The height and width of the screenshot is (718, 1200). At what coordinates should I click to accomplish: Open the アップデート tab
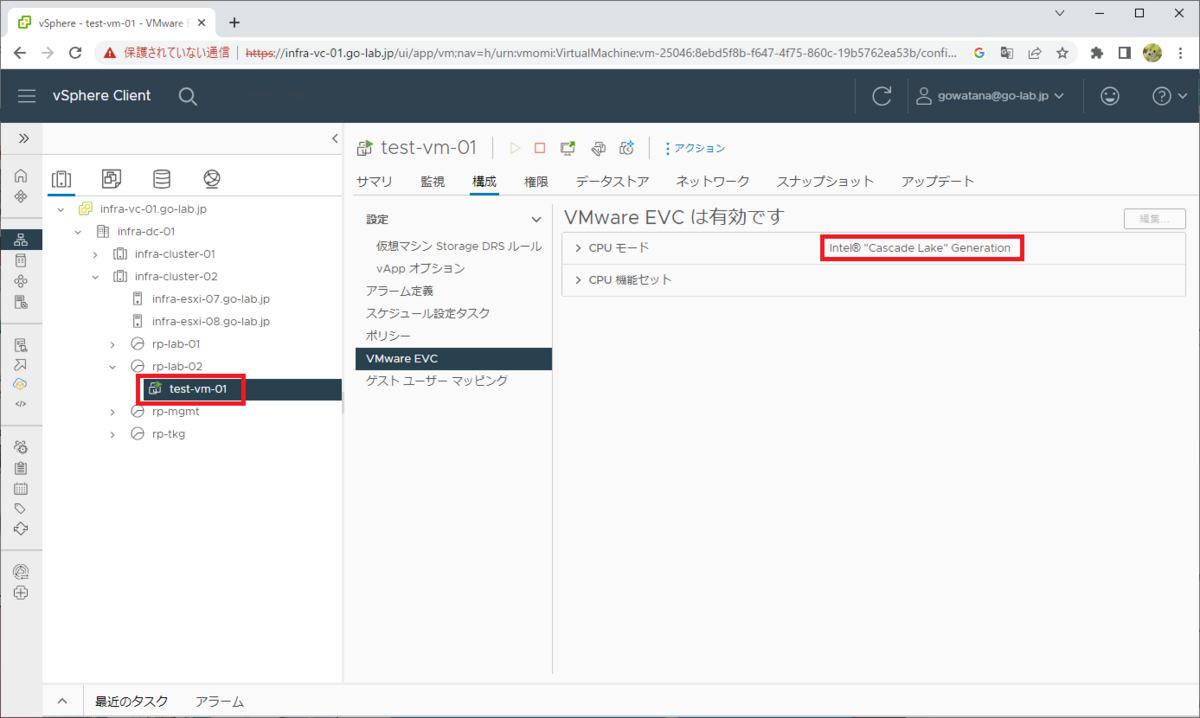click(x=938, y=181)
